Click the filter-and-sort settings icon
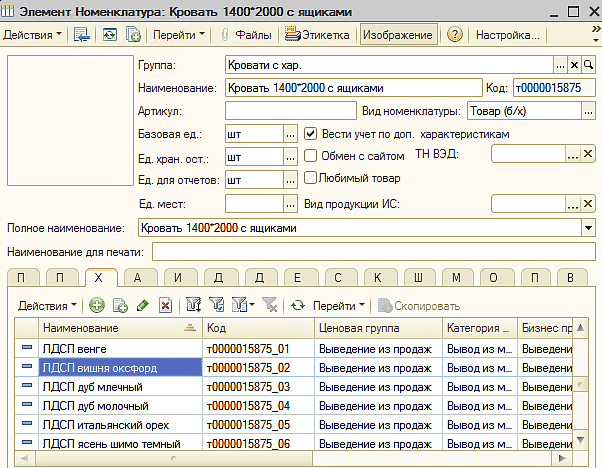The image size is (602, 468). [x=193, y=306]
